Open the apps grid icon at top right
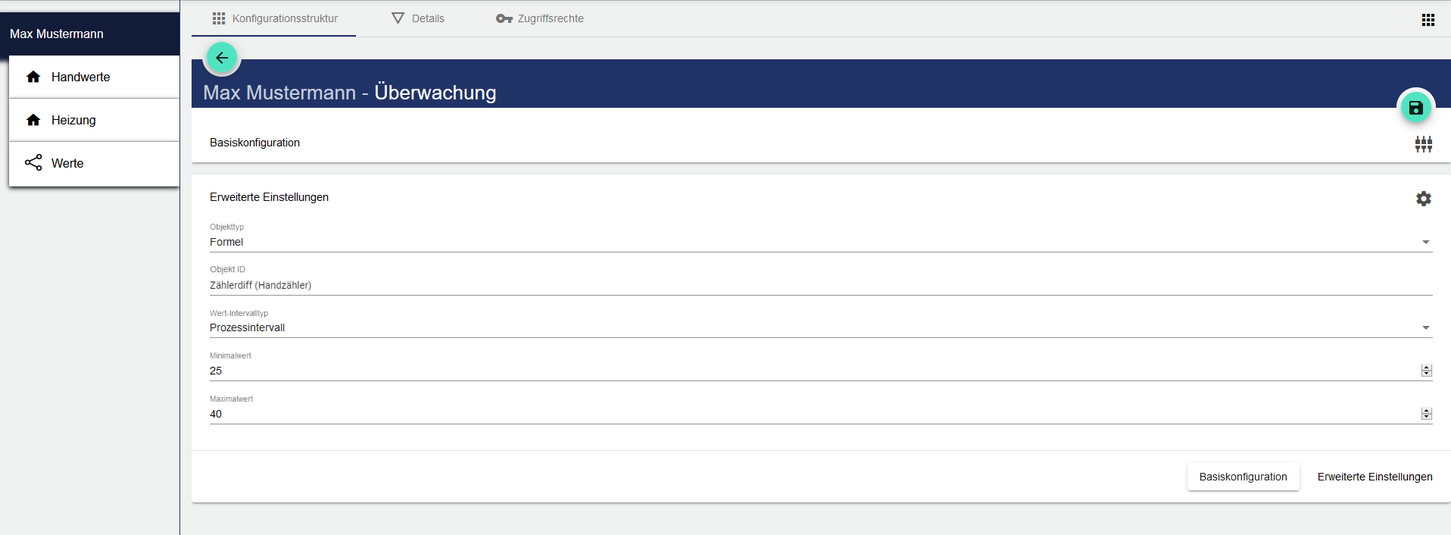 tap(1428, 19)
